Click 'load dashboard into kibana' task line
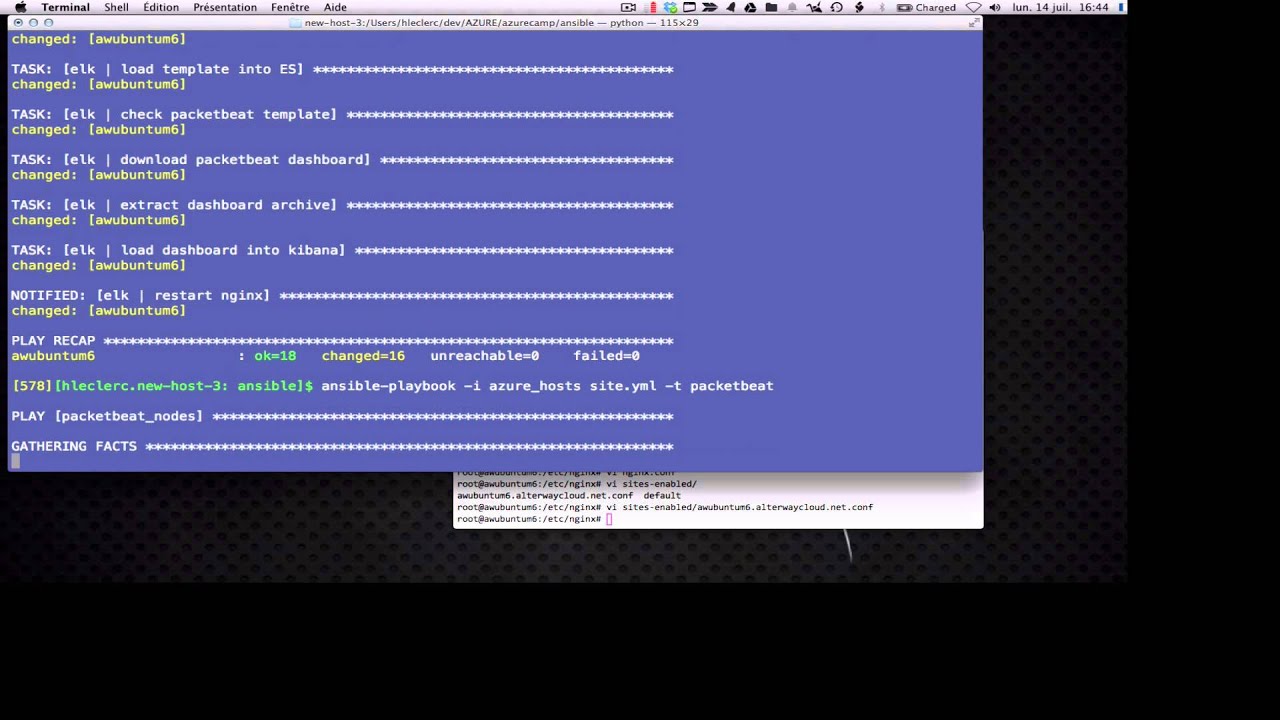Screen dimensions: 1280x720 coord(342,250)
